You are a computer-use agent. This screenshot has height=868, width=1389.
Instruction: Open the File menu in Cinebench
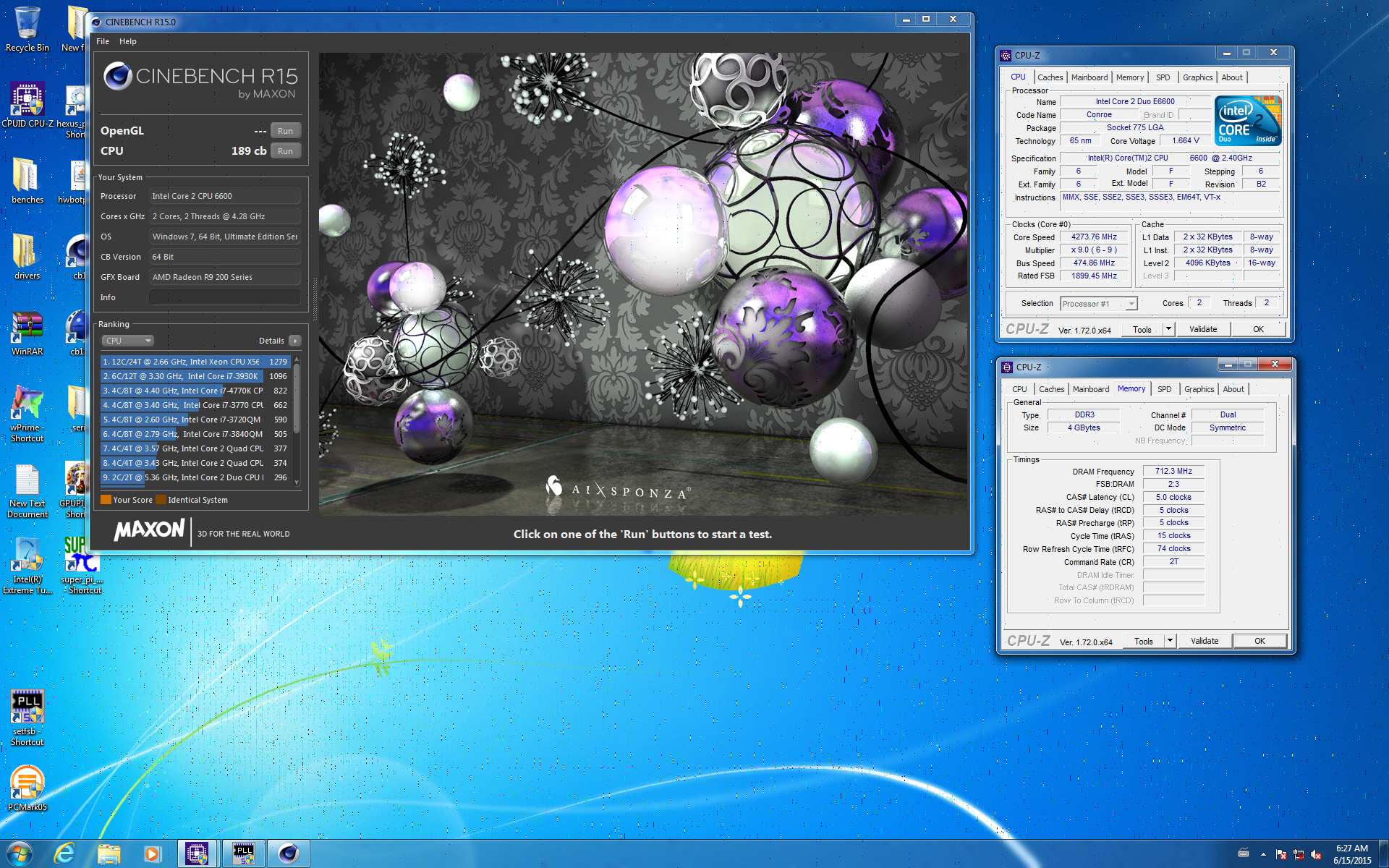[x=103, y=41]
